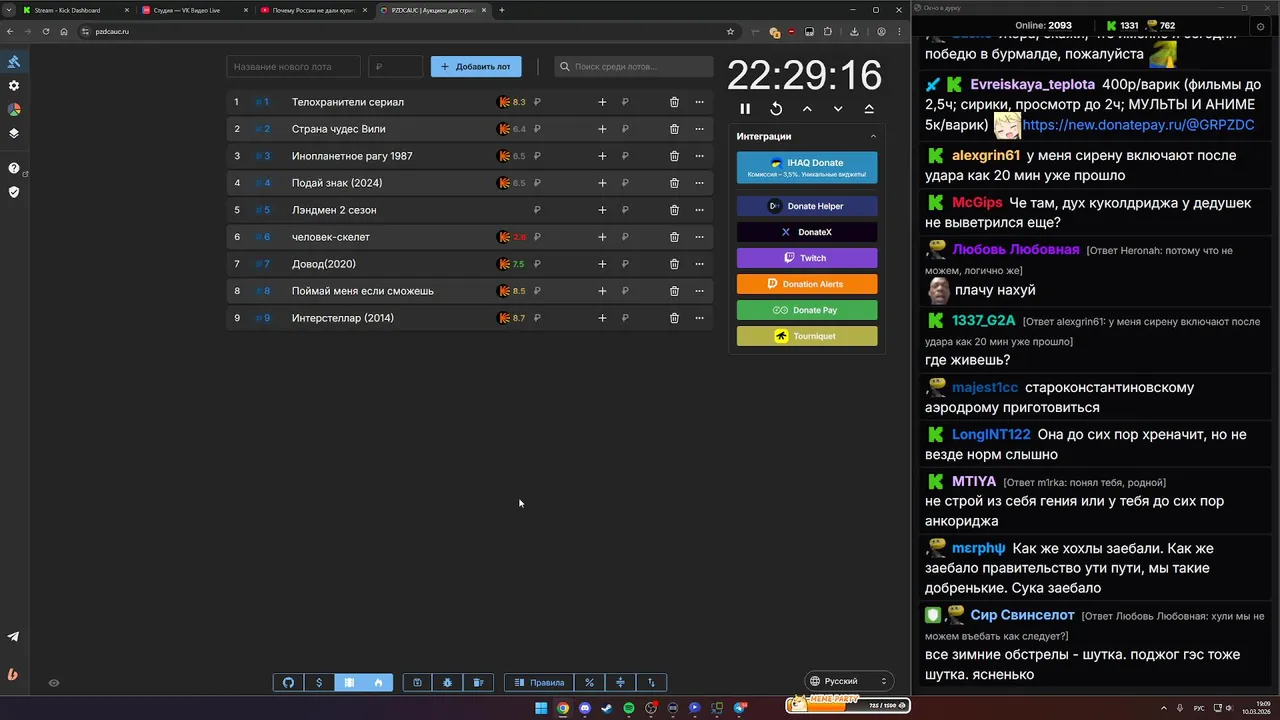Screen dimensions: 1280x720
Task: Focus the Название нового лота field
Action: [293, 67]
